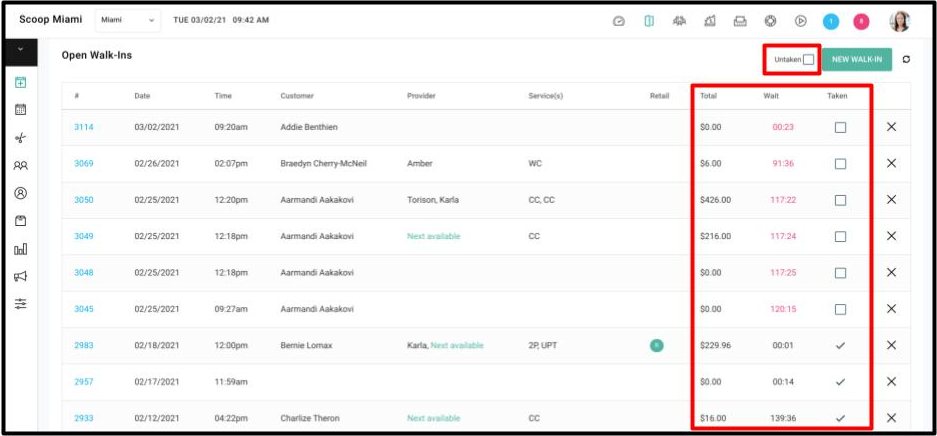Remove walk-in 3049 with X icon
Screen dimensions: 937x436
coord(891,236)
